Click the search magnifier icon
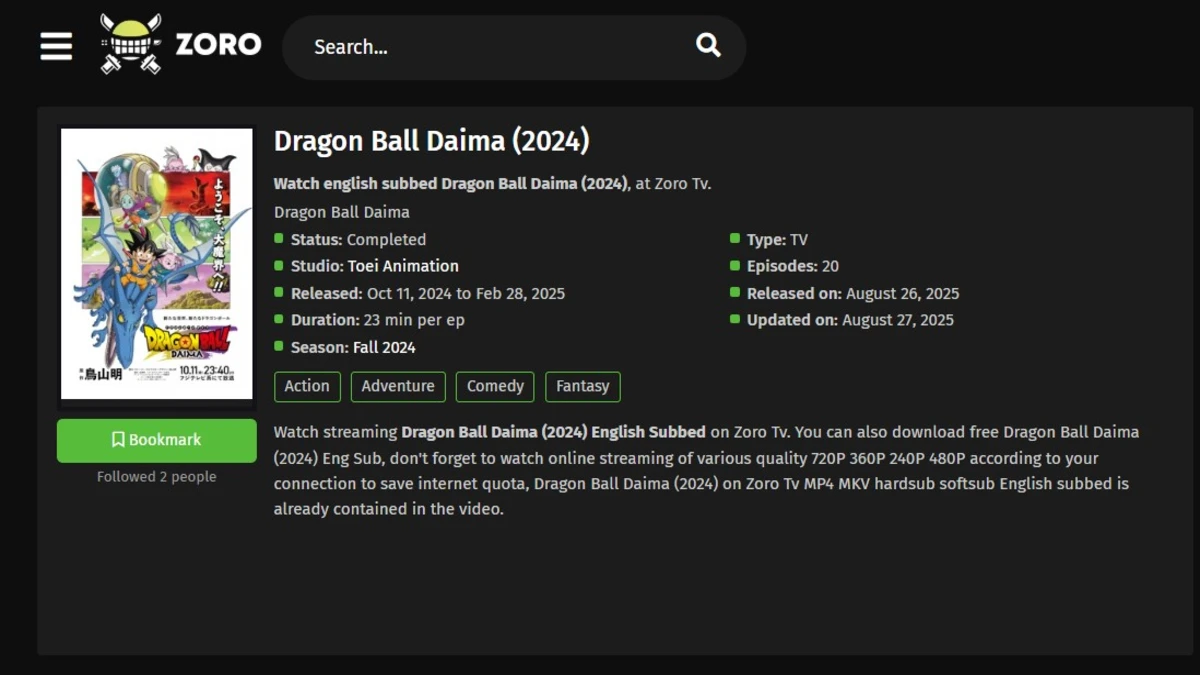The image size is (1200, 675). click(x=708, y=45)
